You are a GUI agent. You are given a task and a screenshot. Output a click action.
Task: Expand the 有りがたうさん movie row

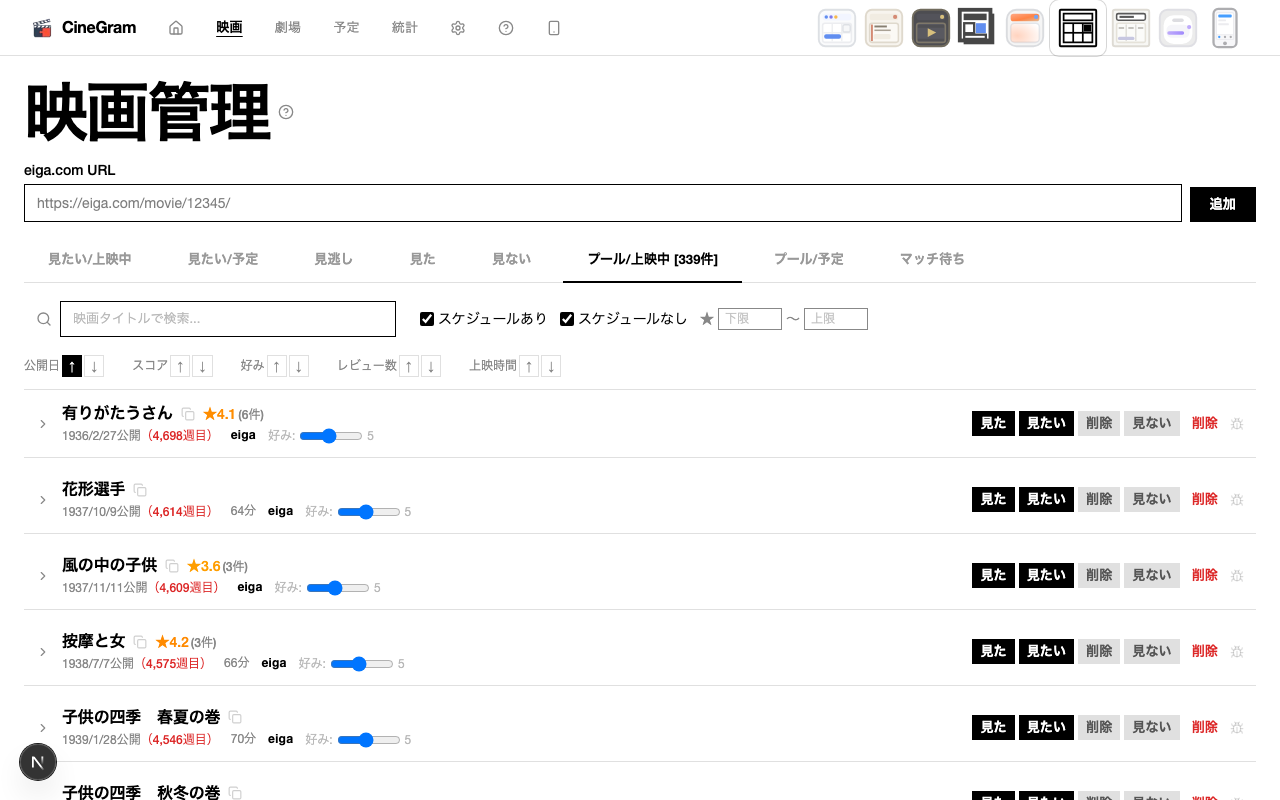(x=43, y=424)
